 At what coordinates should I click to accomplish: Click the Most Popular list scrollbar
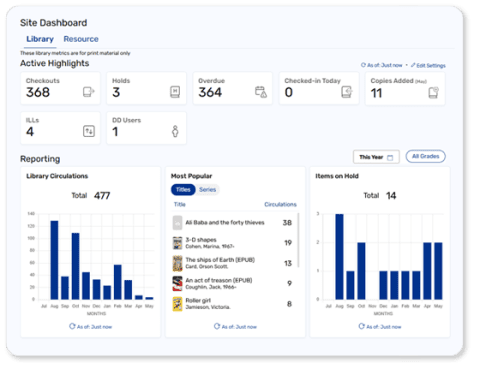pyautogui.click(x=298, y=240)
